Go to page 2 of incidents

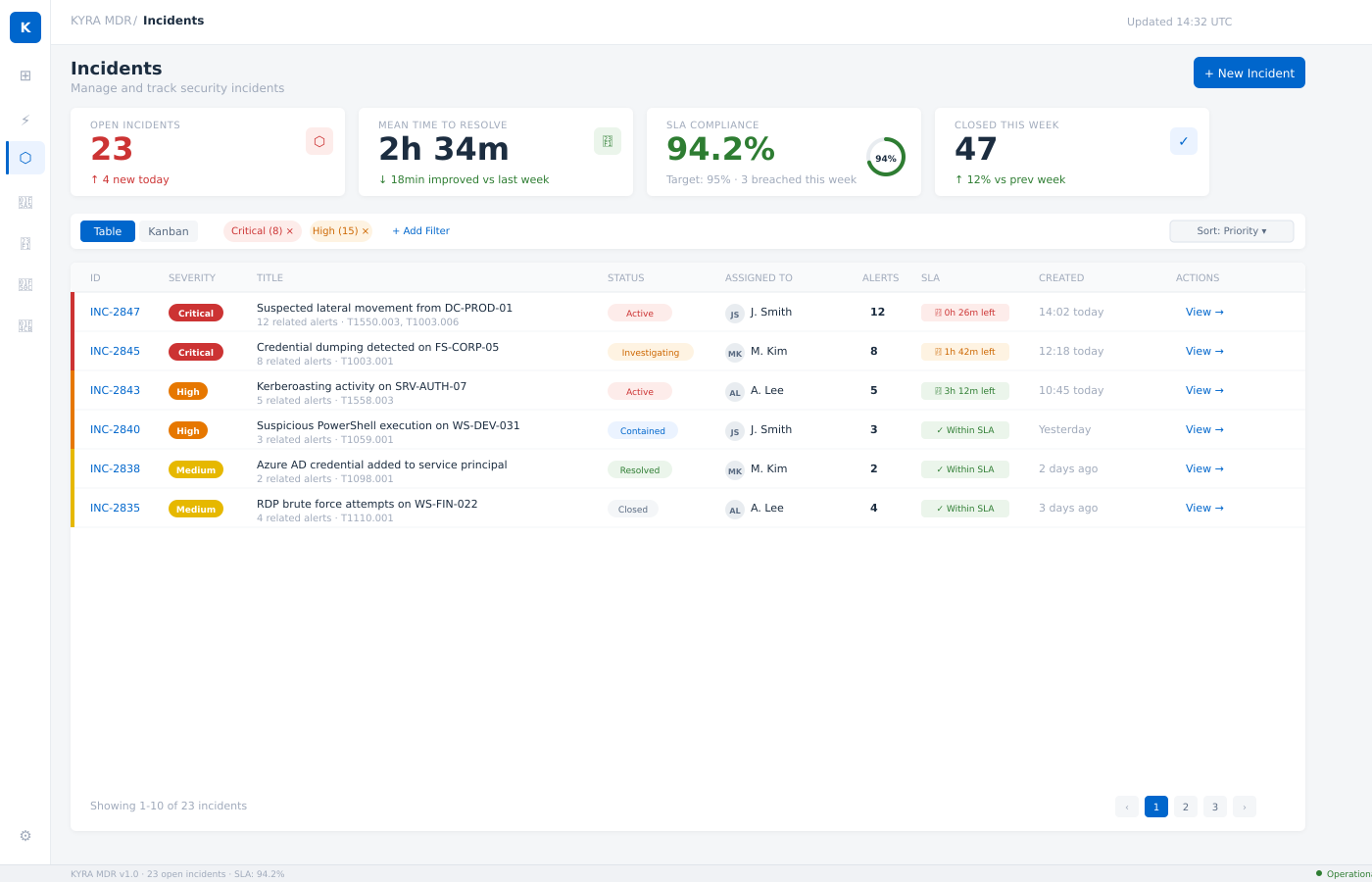click(1186, 807)
